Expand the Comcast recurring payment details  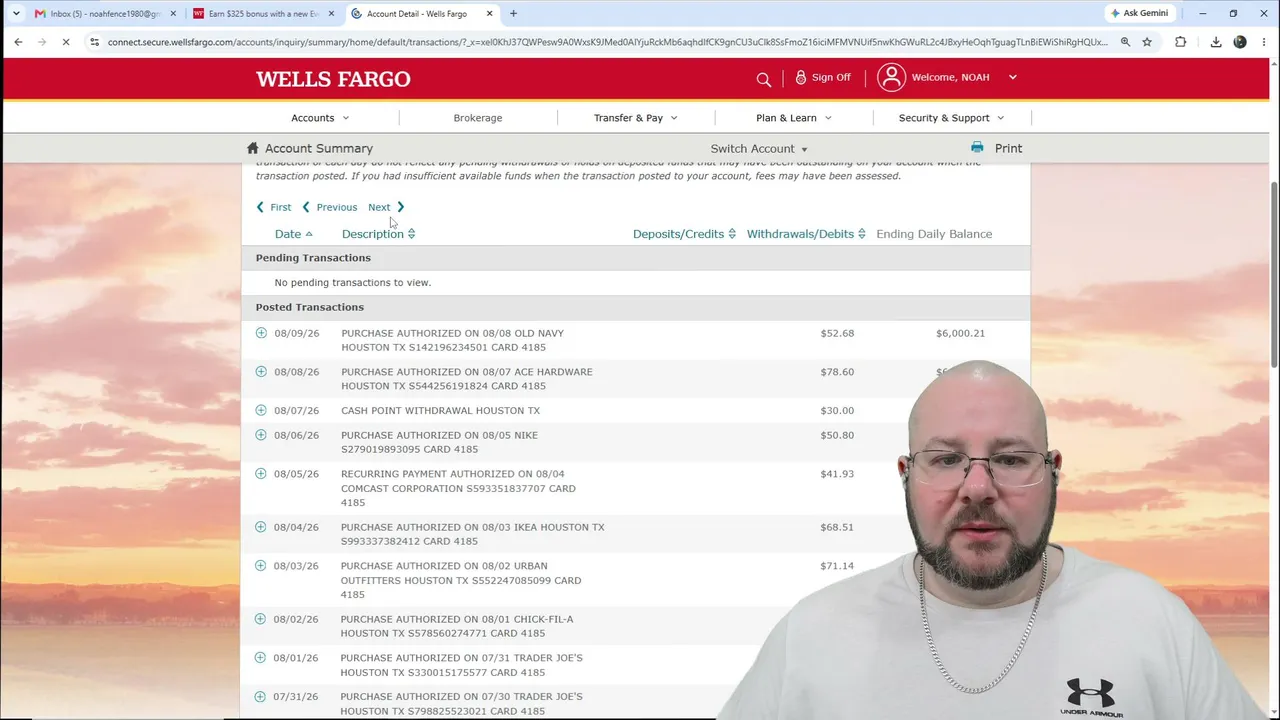click(x=261, y=474)
